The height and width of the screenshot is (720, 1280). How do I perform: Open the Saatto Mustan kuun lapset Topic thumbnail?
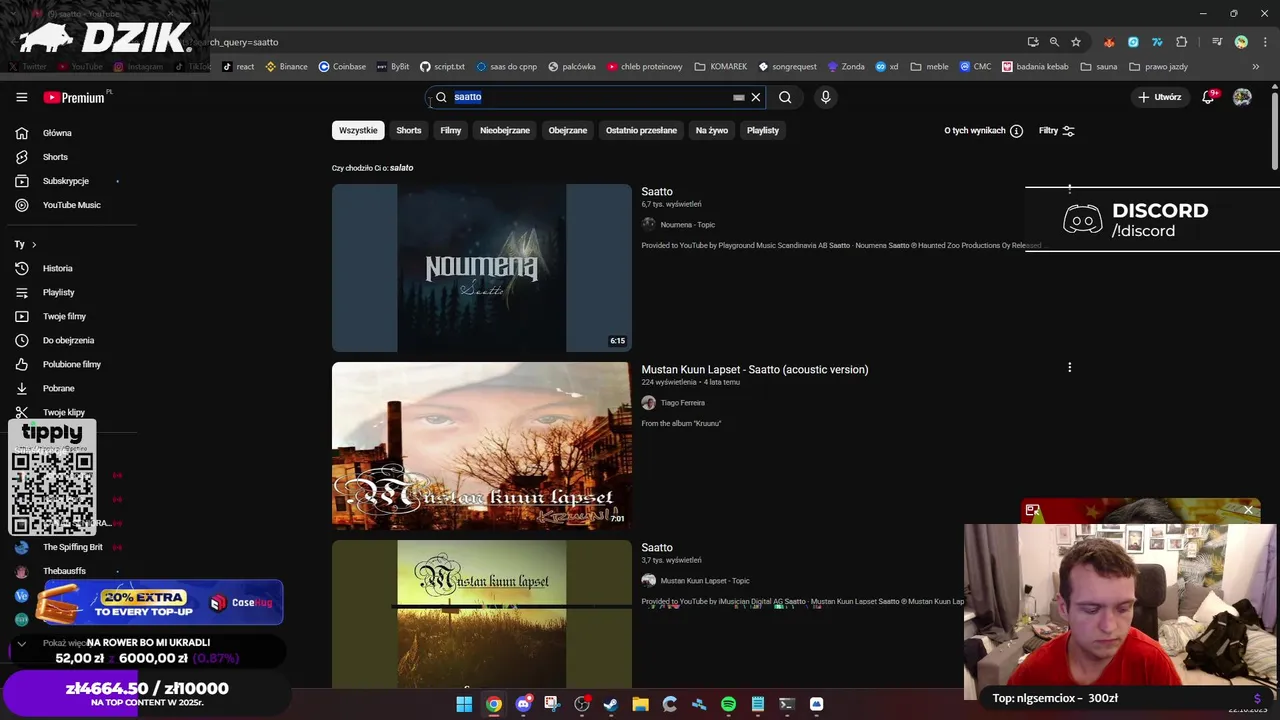click(x=482, y=614)
